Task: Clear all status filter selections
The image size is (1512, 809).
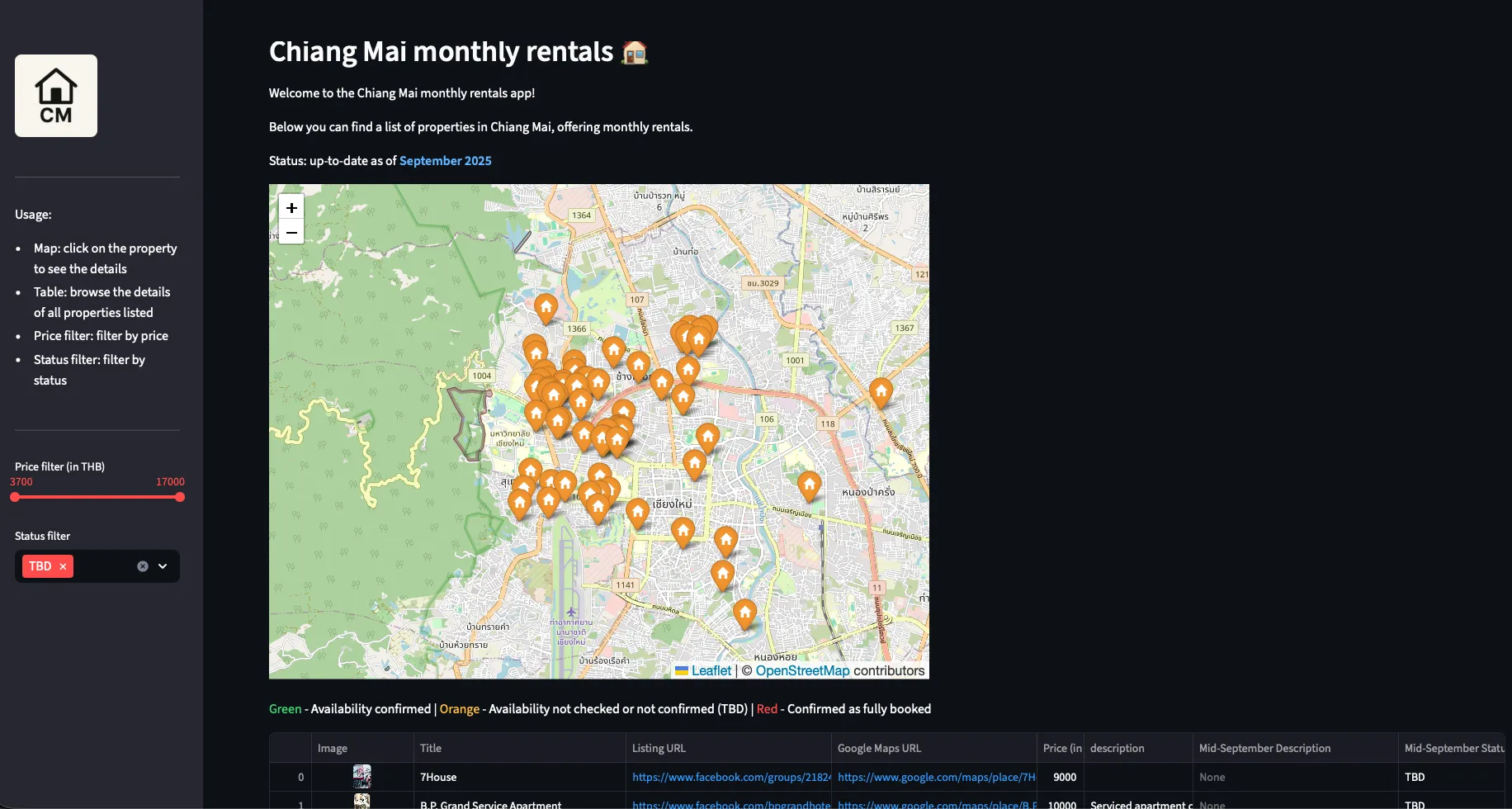Action: (142, 565)
